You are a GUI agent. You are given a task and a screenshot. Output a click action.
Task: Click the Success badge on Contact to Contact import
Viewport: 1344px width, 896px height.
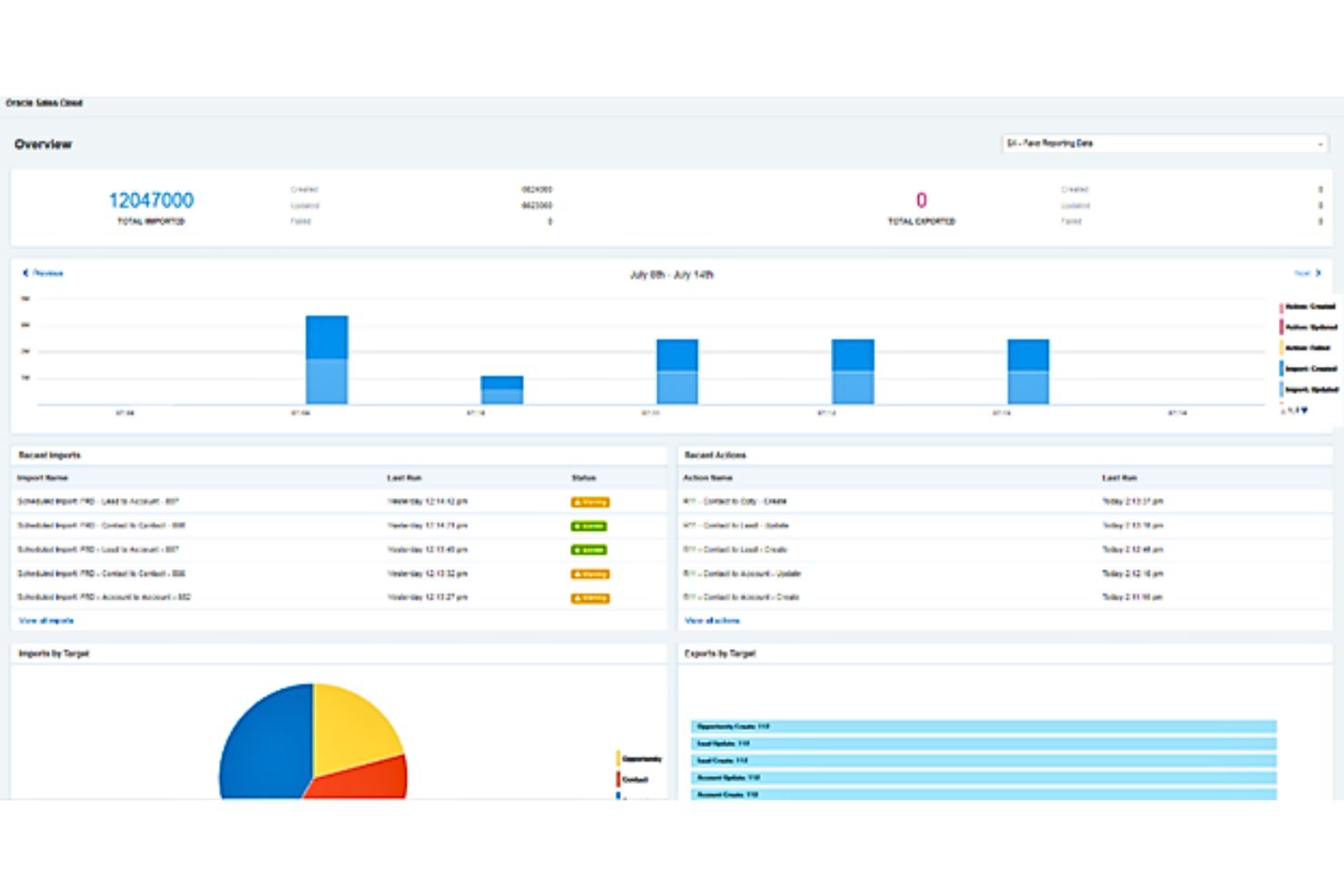point(590,526)
